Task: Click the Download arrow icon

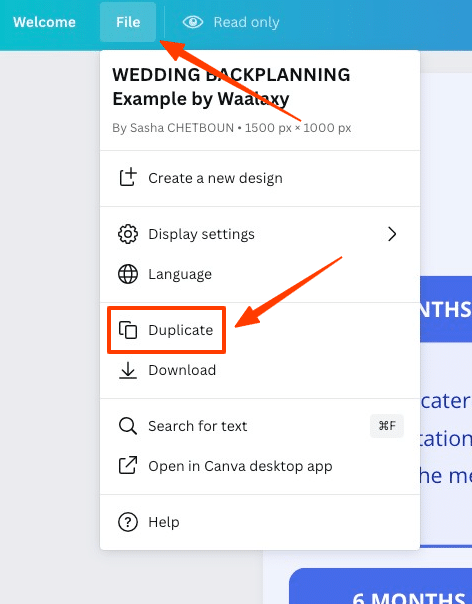Action: pyautogui.click(x=128, y=370)
